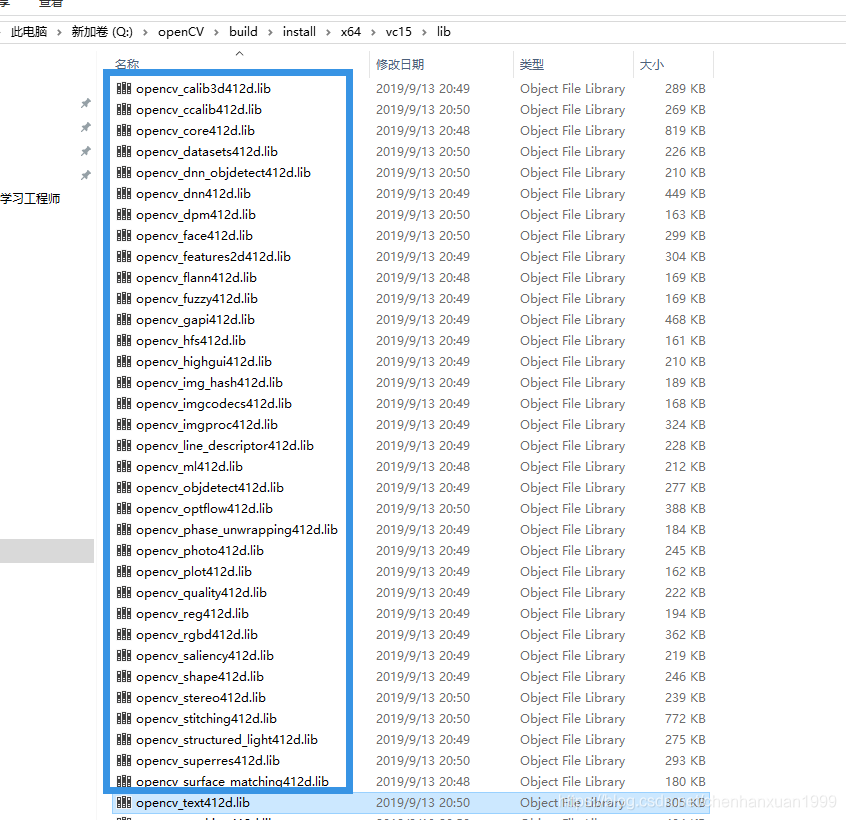Click the lib breadcrumb segment
Screen dimensions: 846x820
point(444,32)
